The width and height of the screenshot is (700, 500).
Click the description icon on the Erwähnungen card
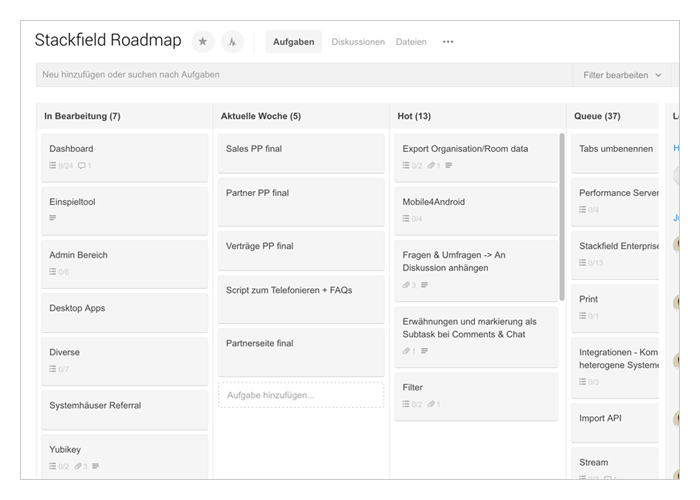[424, 351]
